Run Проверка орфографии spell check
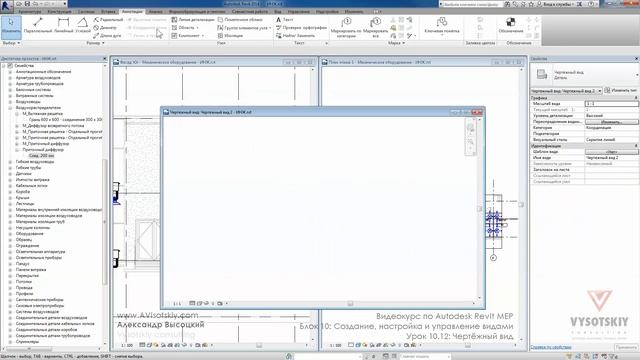640x360 pixels. pyautogui.click(x=301, y=28)
